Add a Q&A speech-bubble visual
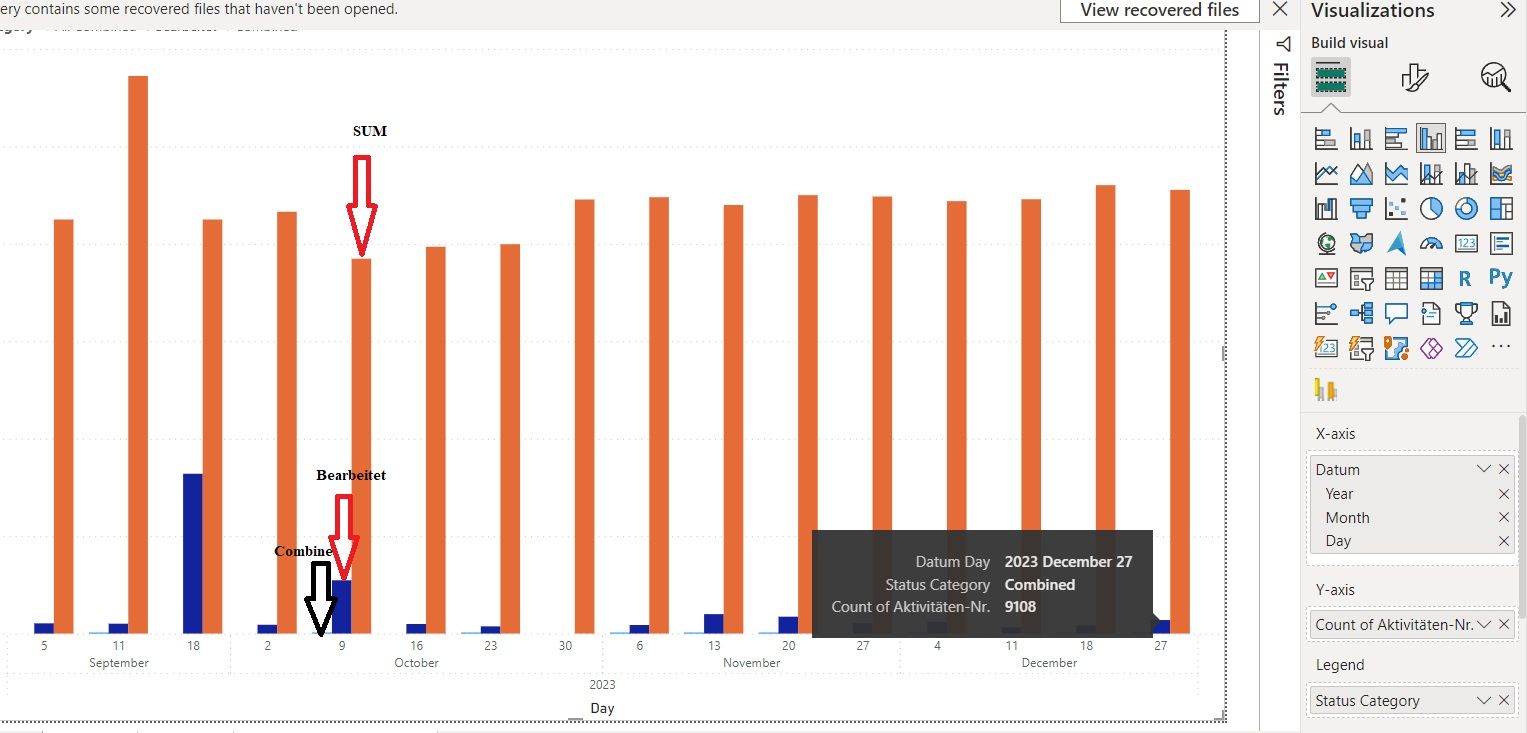1527x733 pixels. (1396, 313)
